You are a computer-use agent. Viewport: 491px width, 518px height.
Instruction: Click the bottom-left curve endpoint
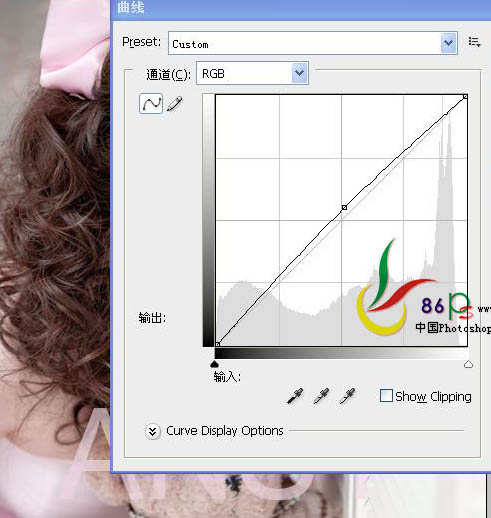point(218,344)
